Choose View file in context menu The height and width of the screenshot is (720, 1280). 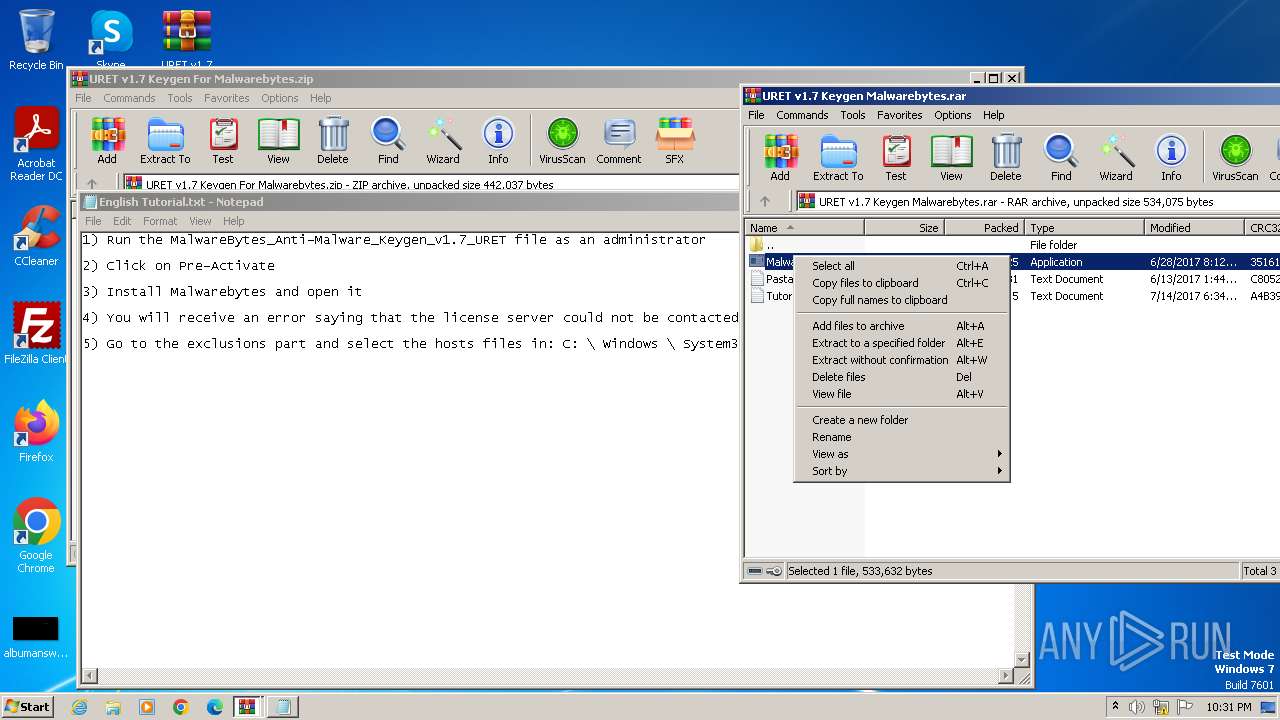click(x=901, y=394)
